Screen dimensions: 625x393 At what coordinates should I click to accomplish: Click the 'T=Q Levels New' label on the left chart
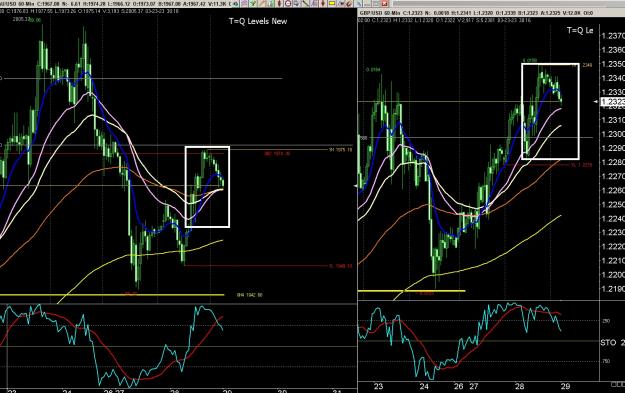[258, 21]
